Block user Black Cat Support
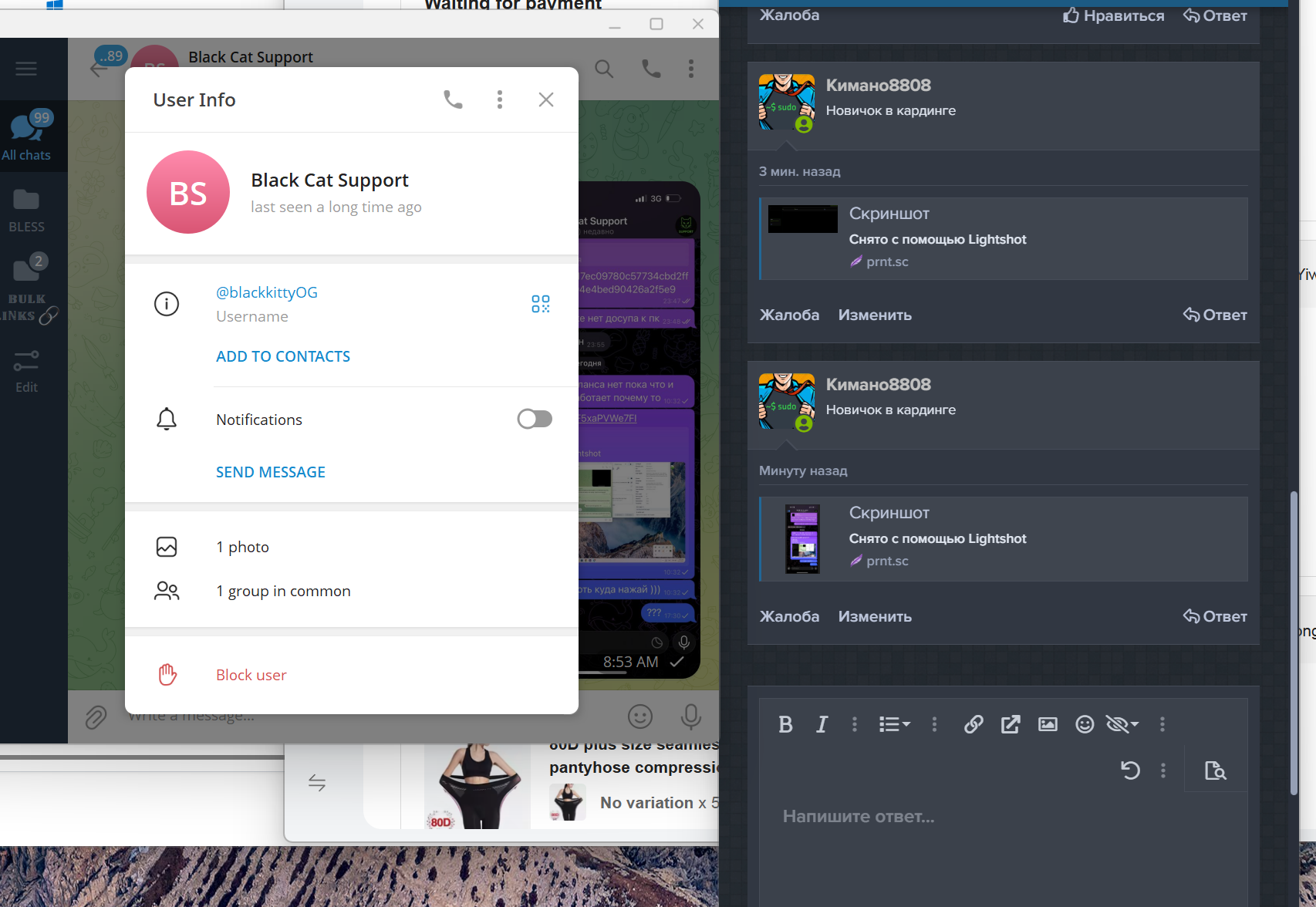The width and height of the screenshot is (1316, 907). 251,675
